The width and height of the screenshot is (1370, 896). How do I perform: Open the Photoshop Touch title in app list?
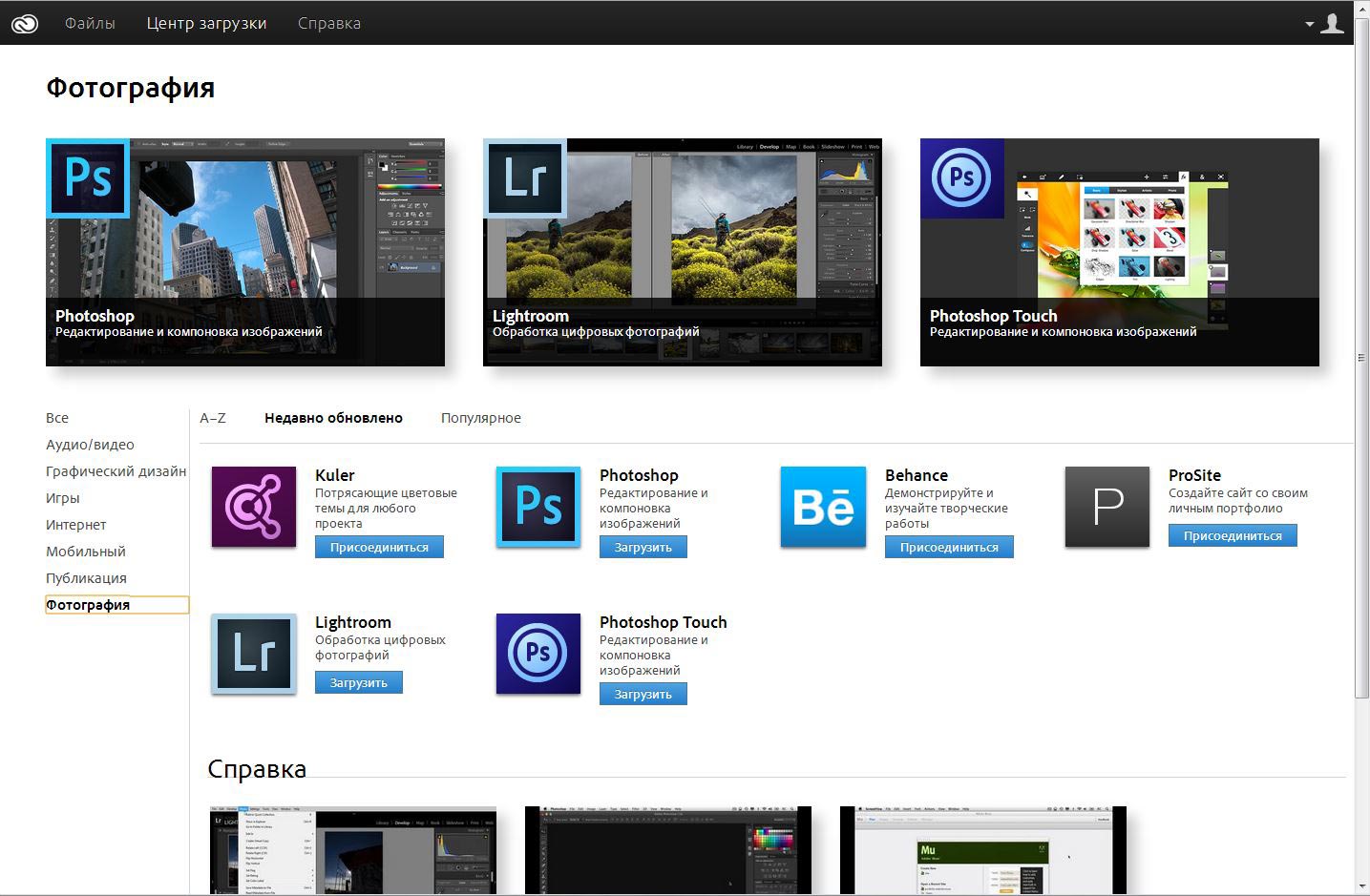664,622
